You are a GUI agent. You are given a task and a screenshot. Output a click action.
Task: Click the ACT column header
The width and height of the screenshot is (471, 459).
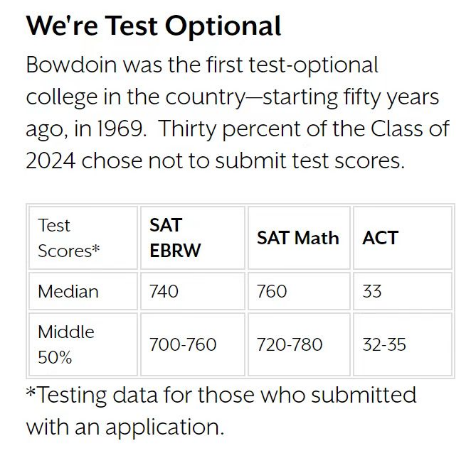click(x=403, y=238)
